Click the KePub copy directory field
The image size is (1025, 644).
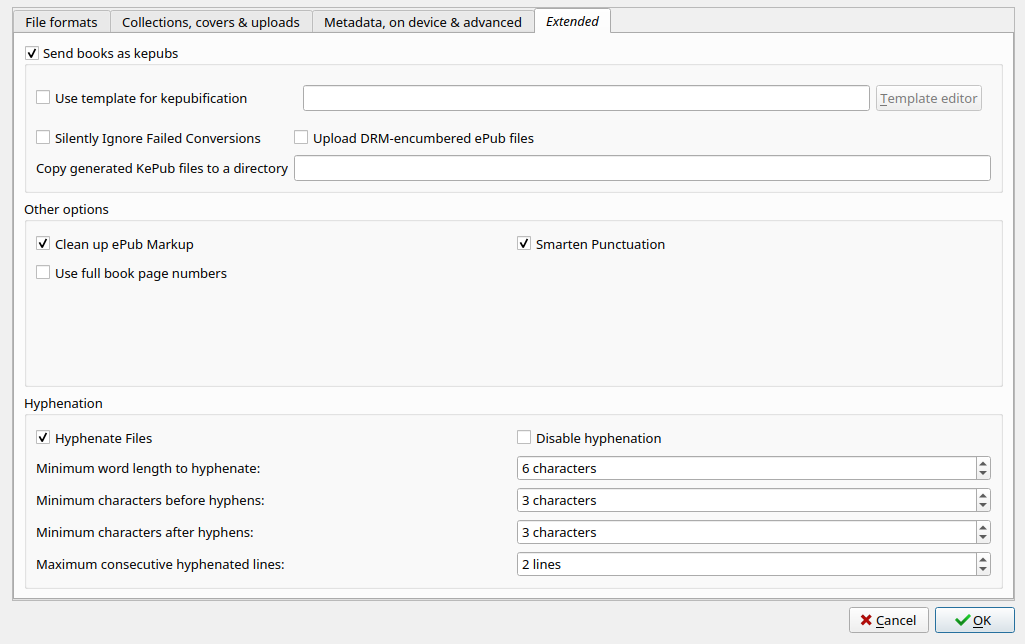[x=642, y=168]
